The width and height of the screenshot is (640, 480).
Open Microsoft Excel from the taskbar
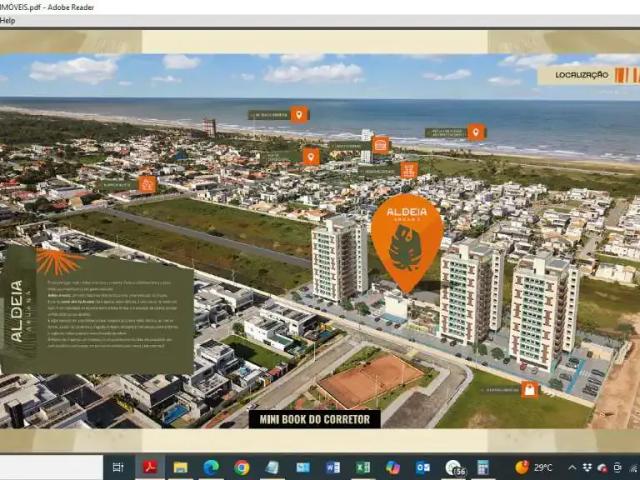(363, 467)
